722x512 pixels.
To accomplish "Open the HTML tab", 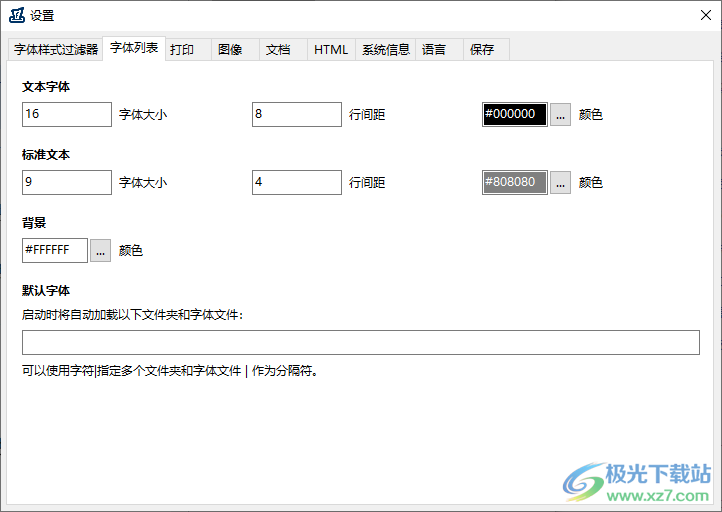I will pyautogui.click(x=331, y=49).
